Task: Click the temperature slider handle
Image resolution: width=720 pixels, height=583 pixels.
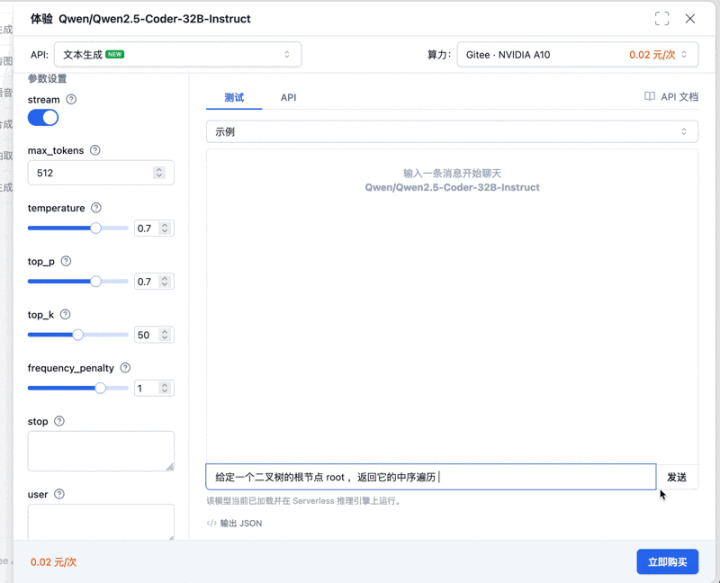Action: point(96,228)
